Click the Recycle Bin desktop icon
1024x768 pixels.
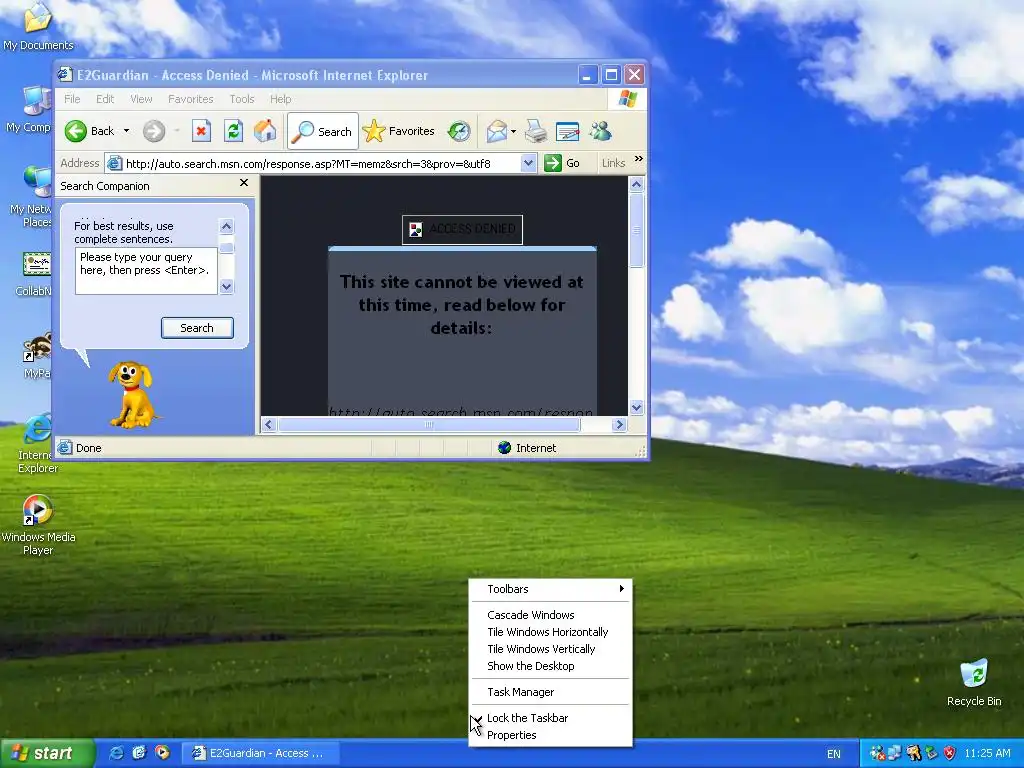click(x=974, y=682)
